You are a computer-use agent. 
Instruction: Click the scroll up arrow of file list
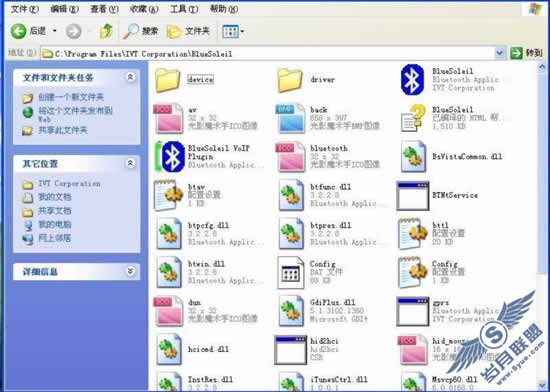pos(542,67)
